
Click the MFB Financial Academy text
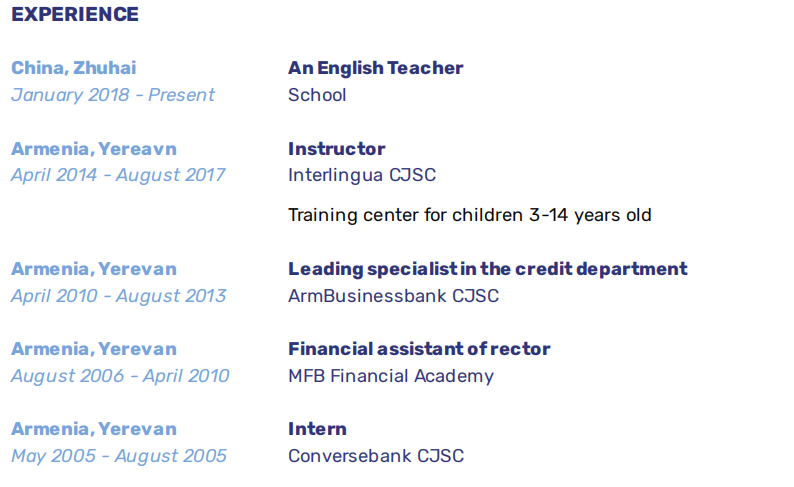click(x=391, y=376)
